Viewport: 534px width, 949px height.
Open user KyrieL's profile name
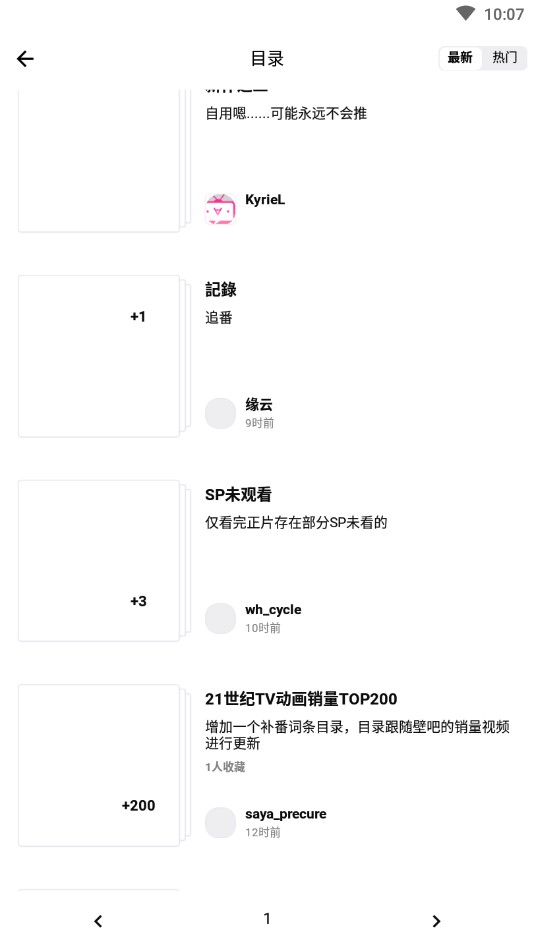coord(265,200)
